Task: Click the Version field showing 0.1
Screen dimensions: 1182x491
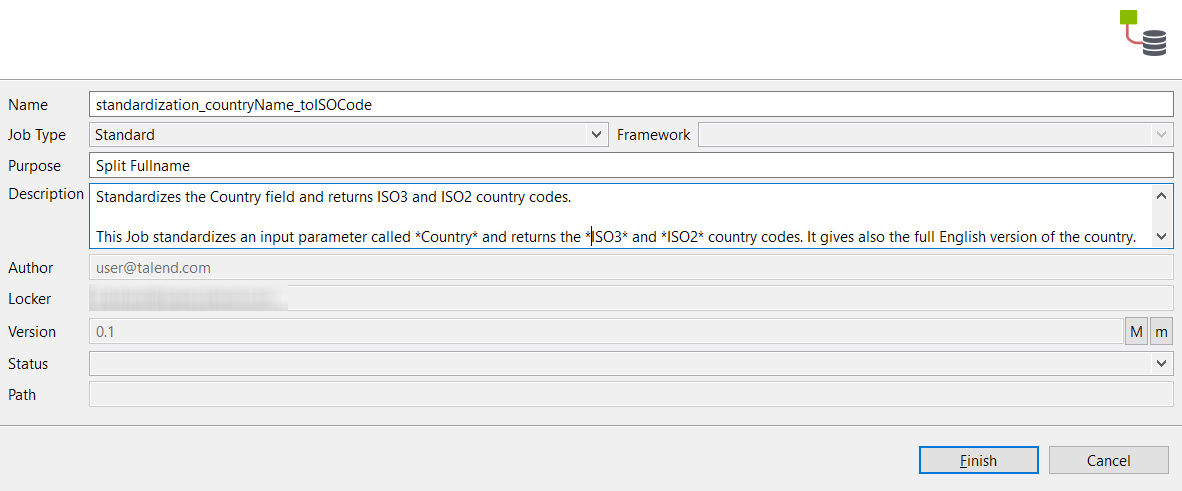Action: point(604,332)
